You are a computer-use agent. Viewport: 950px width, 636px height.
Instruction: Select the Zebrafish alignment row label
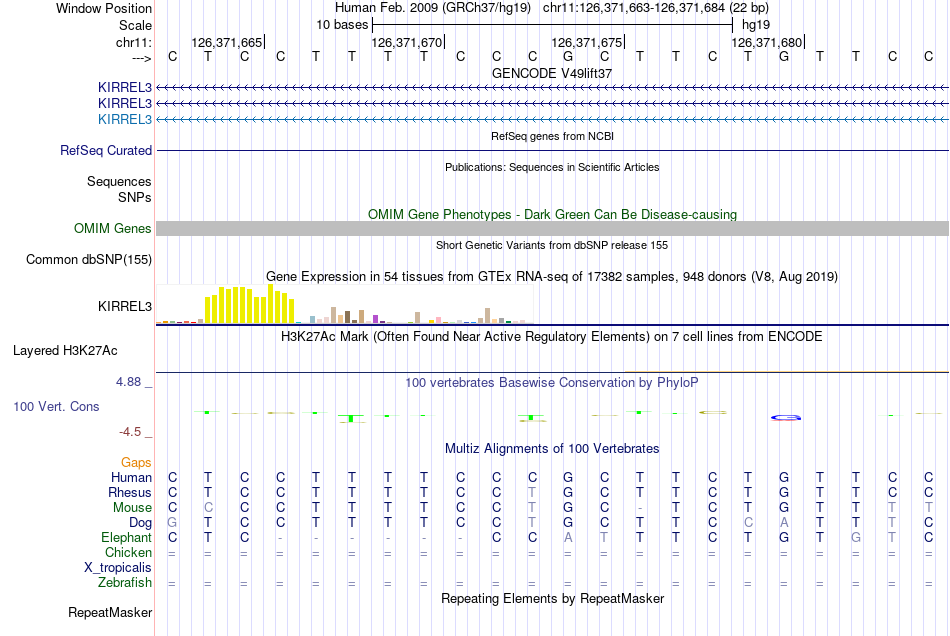(x=125, y=583)
